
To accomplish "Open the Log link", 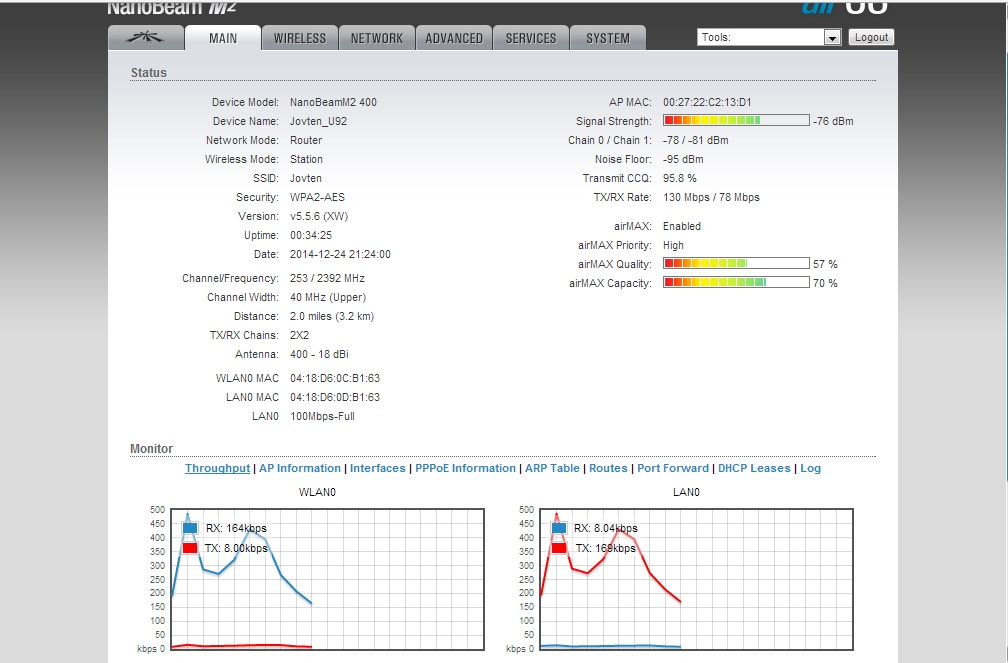I will (x=810, y=468).
